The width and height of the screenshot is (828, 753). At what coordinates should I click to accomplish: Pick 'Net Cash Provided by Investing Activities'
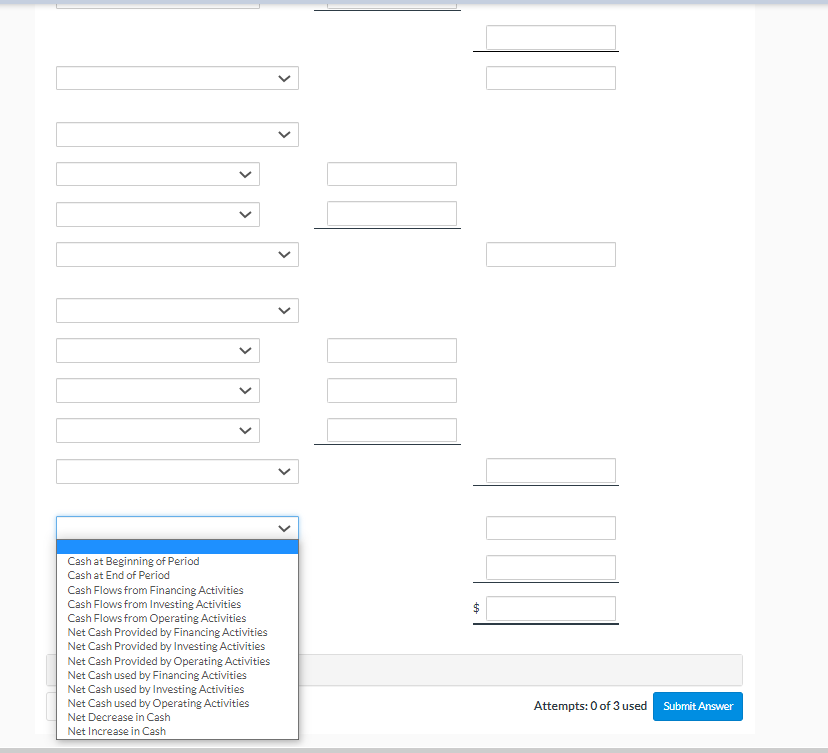coord(177,646)
